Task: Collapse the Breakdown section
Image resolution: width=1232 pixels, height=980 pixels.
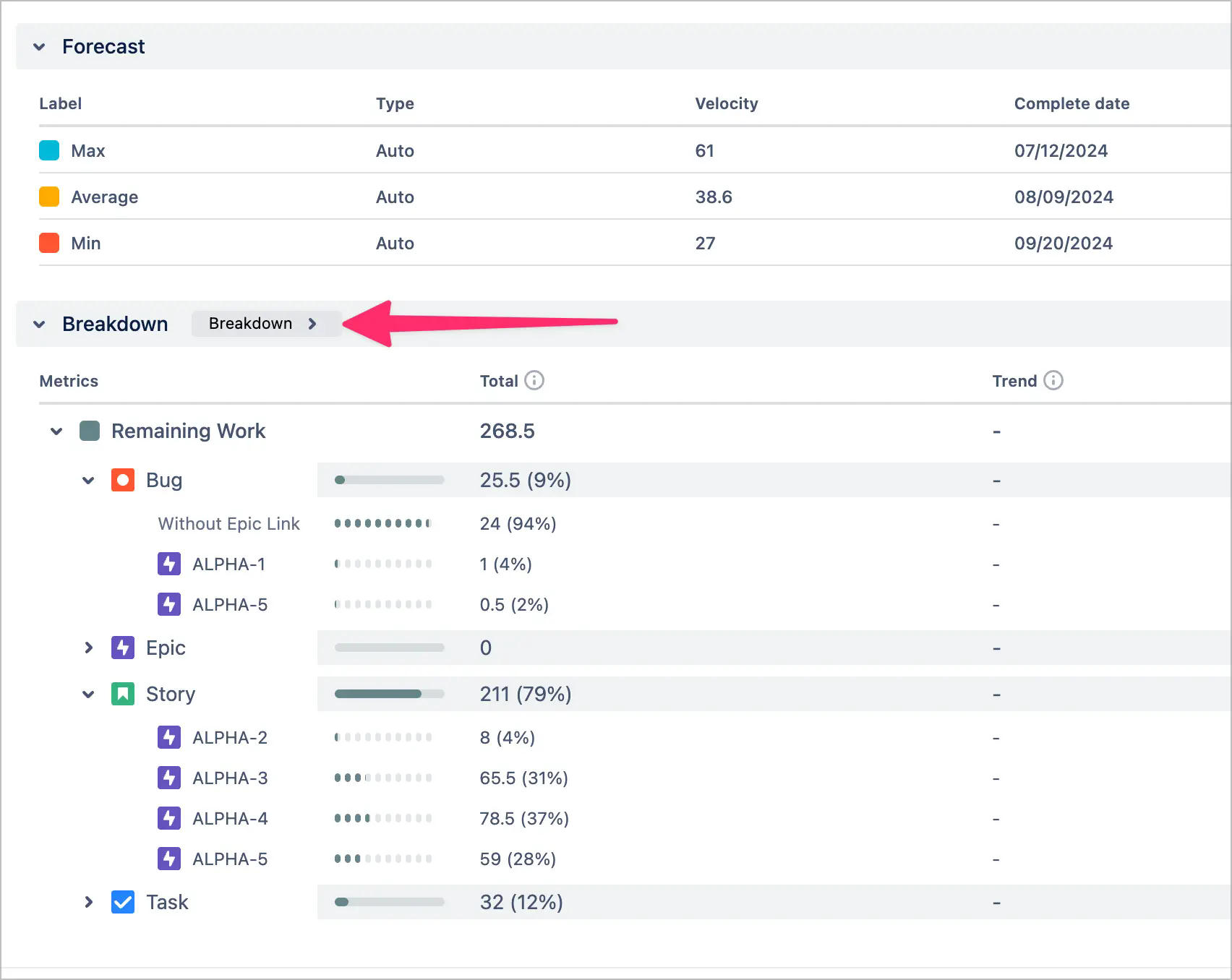Action: [x=40, y=324]
